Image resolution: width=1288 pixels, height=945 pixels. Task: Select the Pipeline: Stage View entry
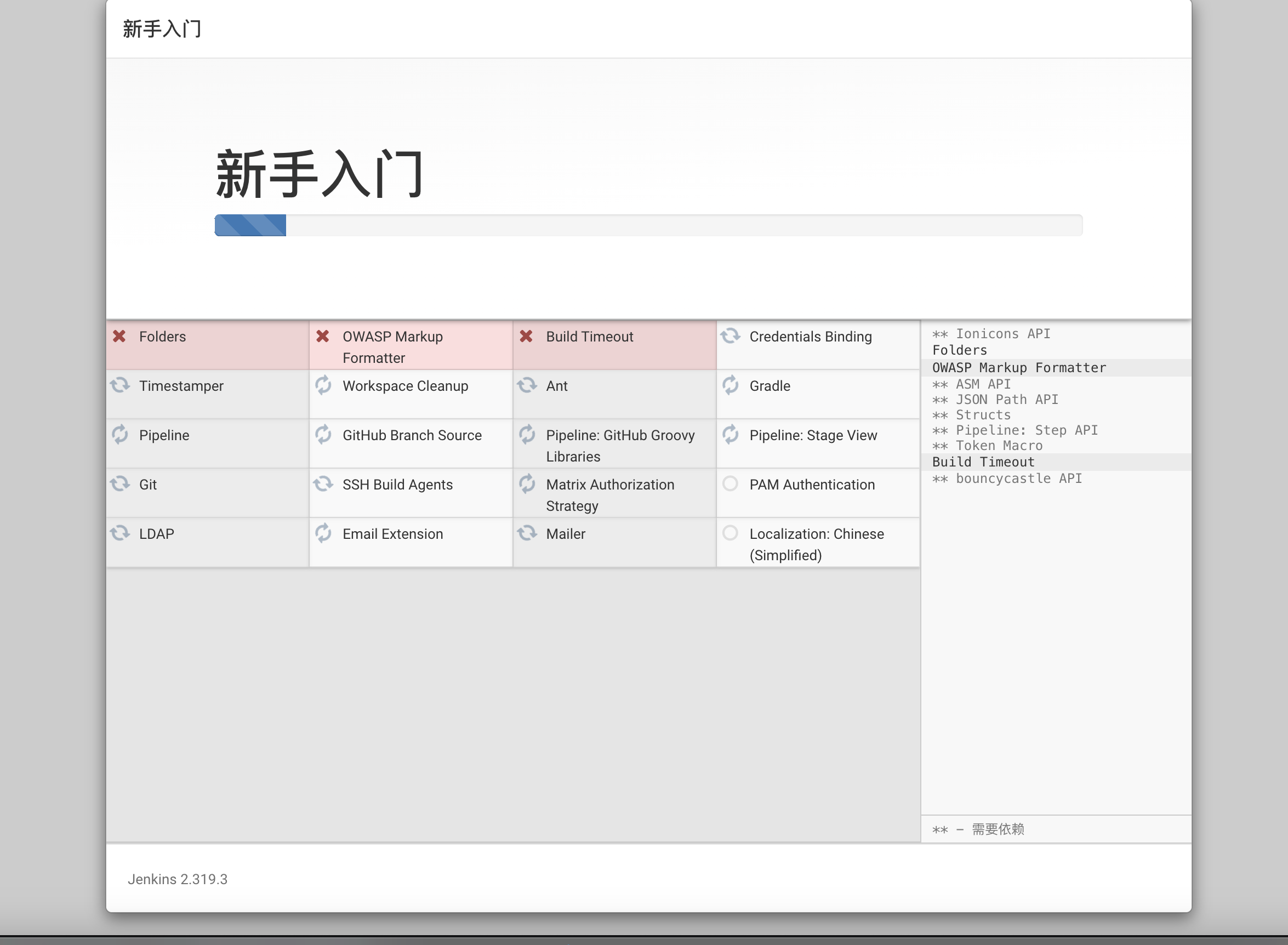pyautogui.click(x=813, y=435)
